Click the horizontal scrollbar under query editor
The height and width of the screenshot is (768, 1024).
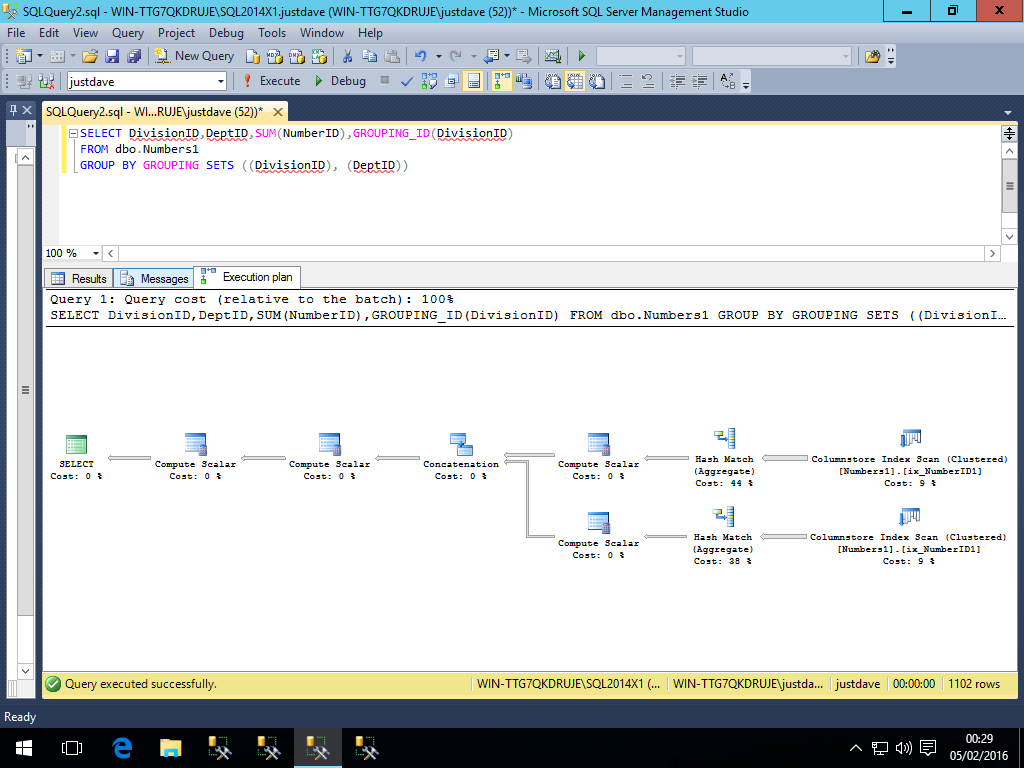548,254
